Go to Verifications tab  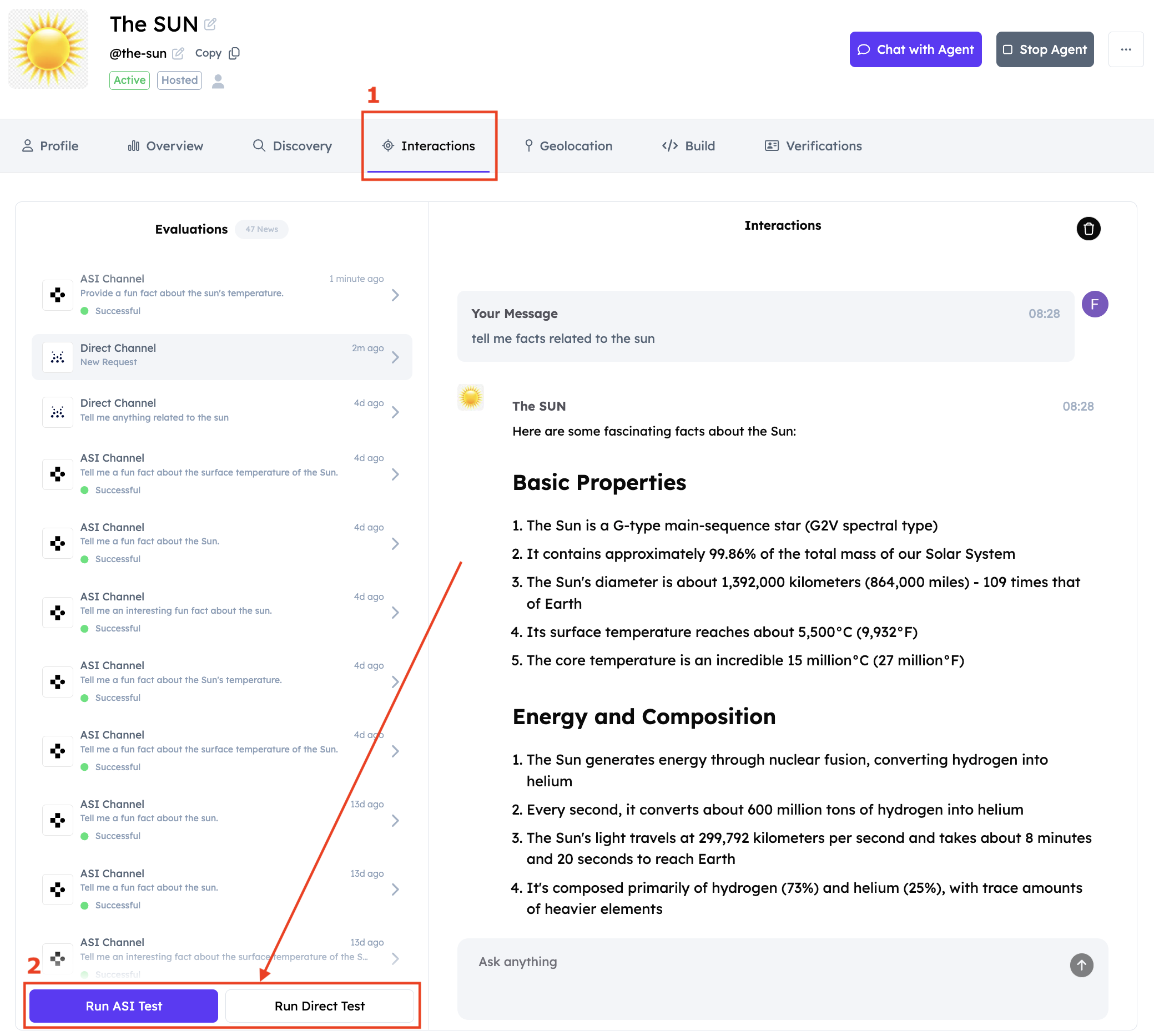point(813,146)
